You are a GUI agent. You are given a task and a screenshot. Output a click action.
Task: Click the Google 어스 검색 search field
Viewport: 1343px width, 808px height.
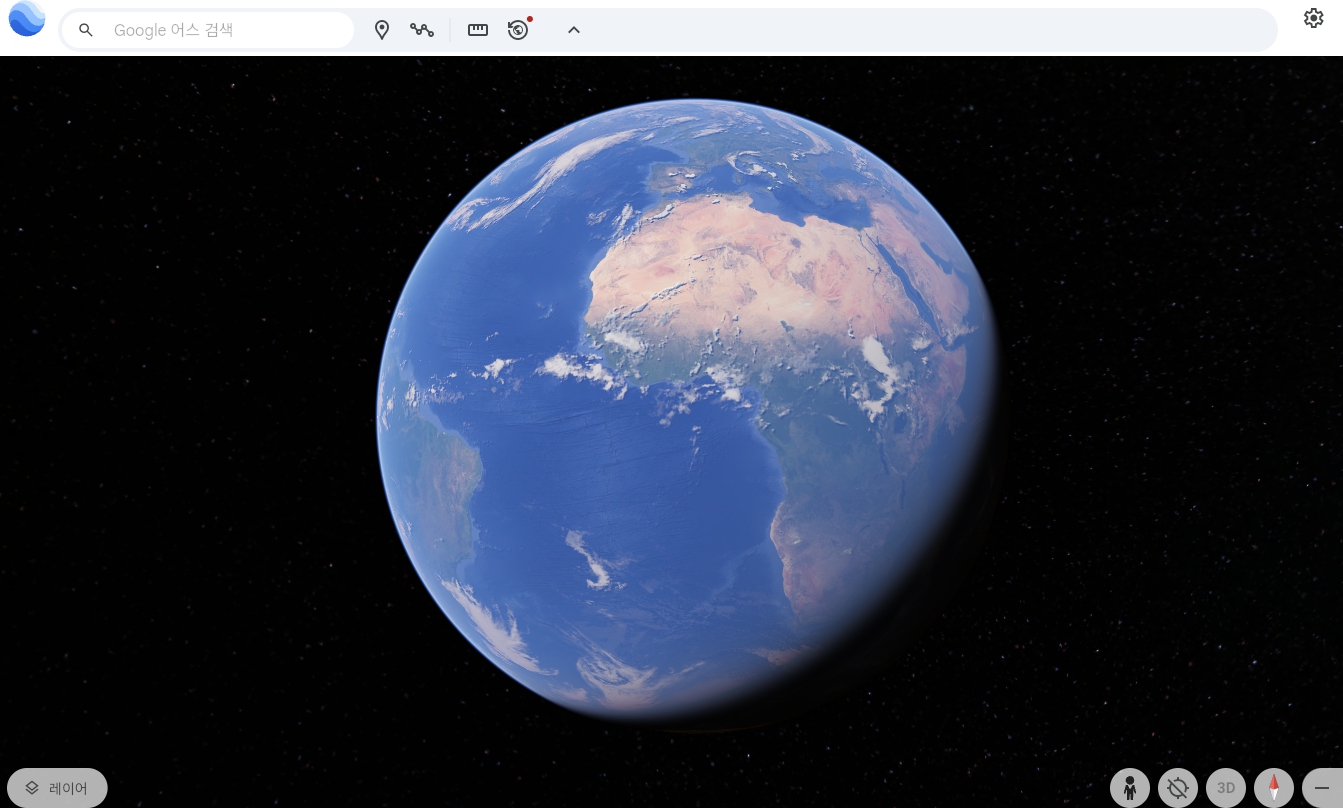[x=208, y=30]
